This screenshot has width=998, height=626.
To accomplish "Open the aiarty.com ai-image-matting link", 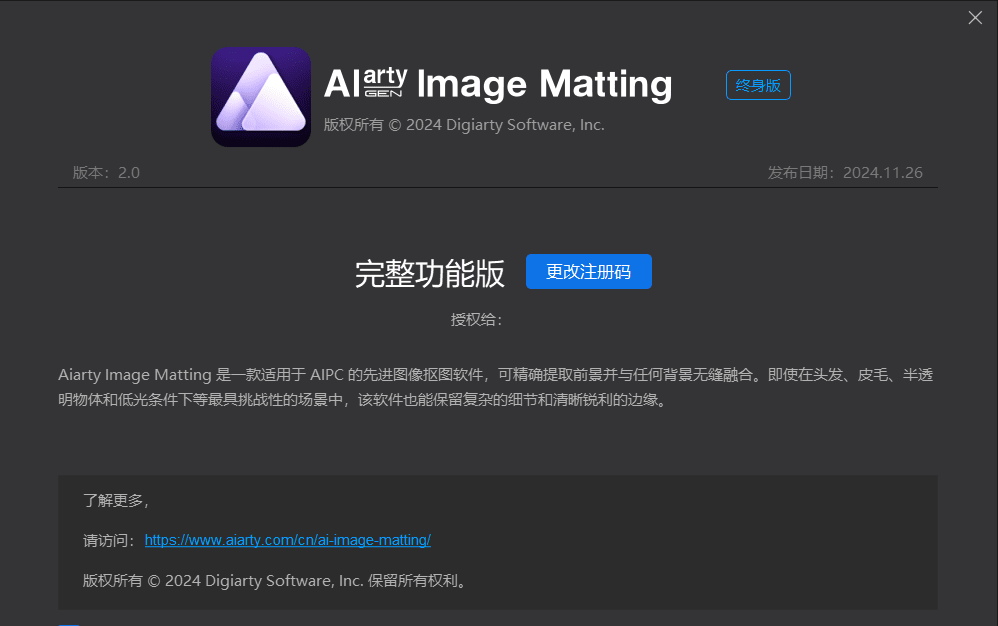I will click(287, 540).
